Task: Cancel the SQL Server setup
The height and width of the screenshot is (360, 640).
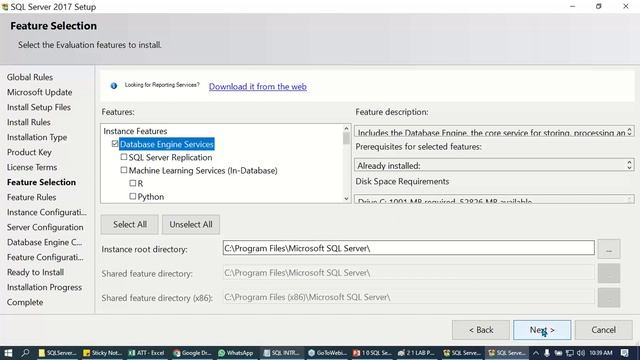Action: pyautogui.click(x=604, y=330)
